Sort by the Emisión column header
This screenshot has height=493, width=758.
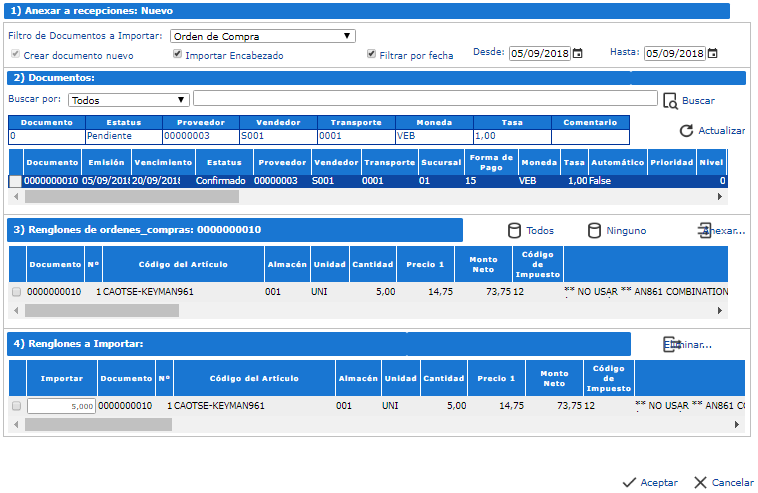click(x=105, y=162)
